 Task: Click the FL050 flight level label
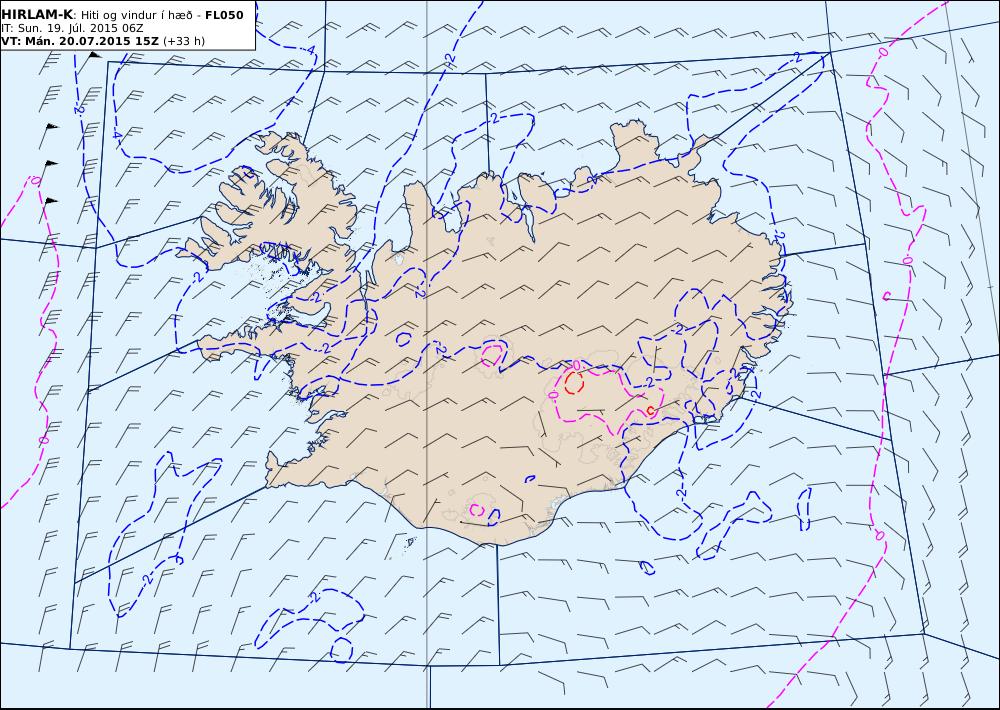click(224, 15)
